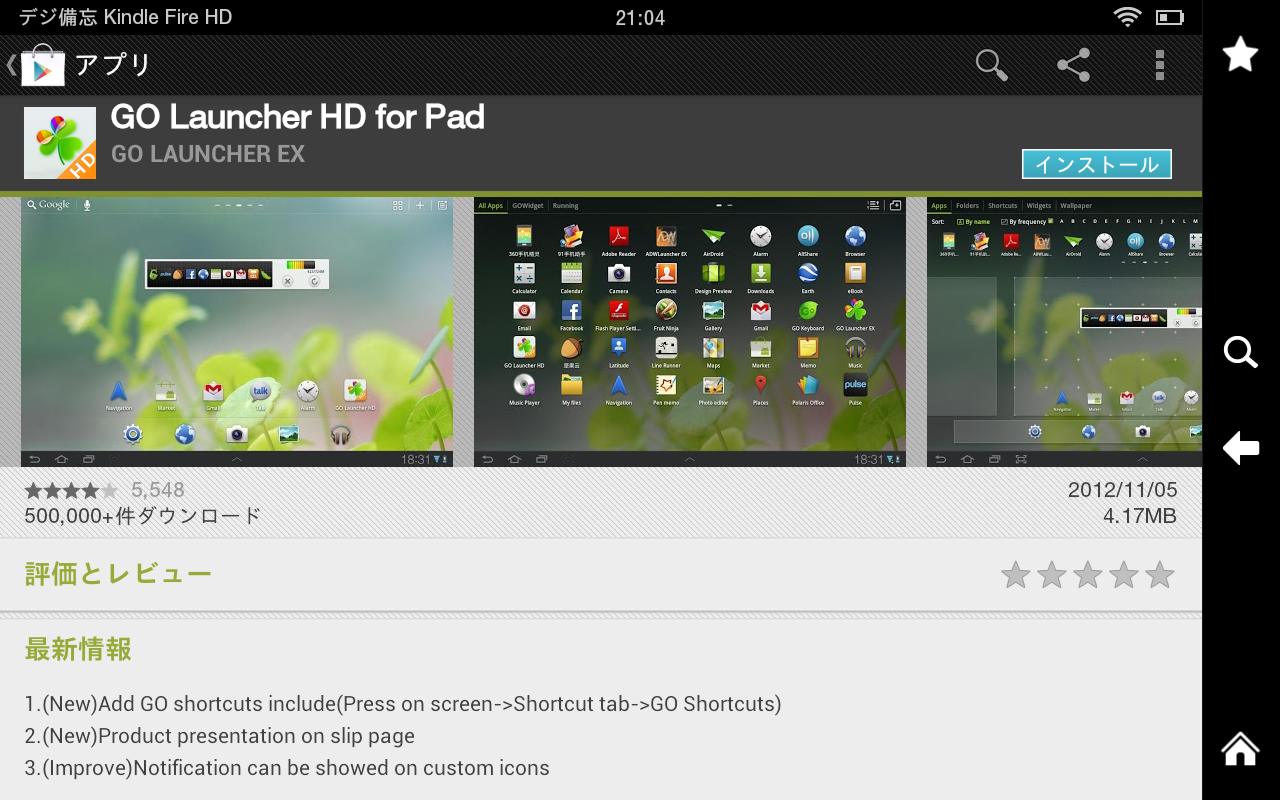Tap the GO Launcher HD app icon

point(60,143)
